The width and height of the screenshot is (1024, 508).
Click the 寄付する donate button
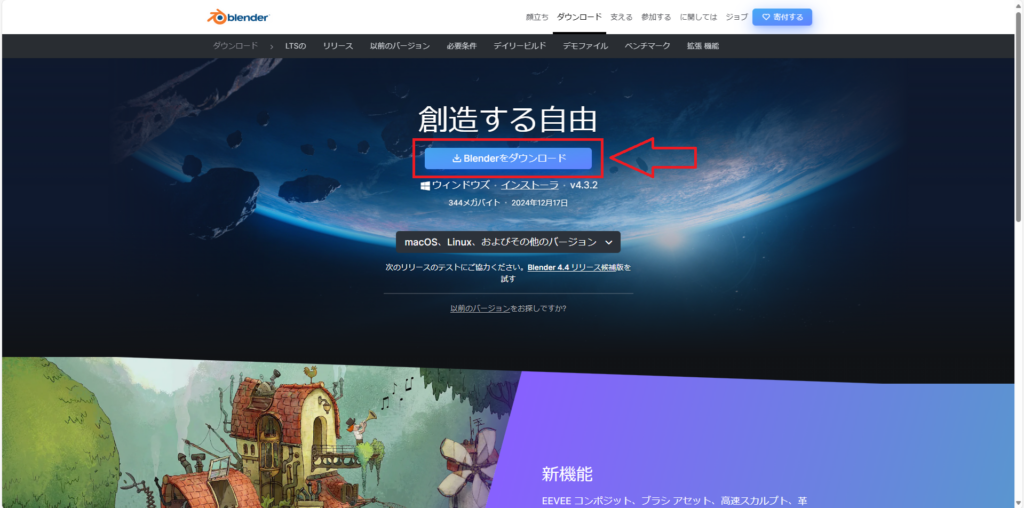coord(782,17)
